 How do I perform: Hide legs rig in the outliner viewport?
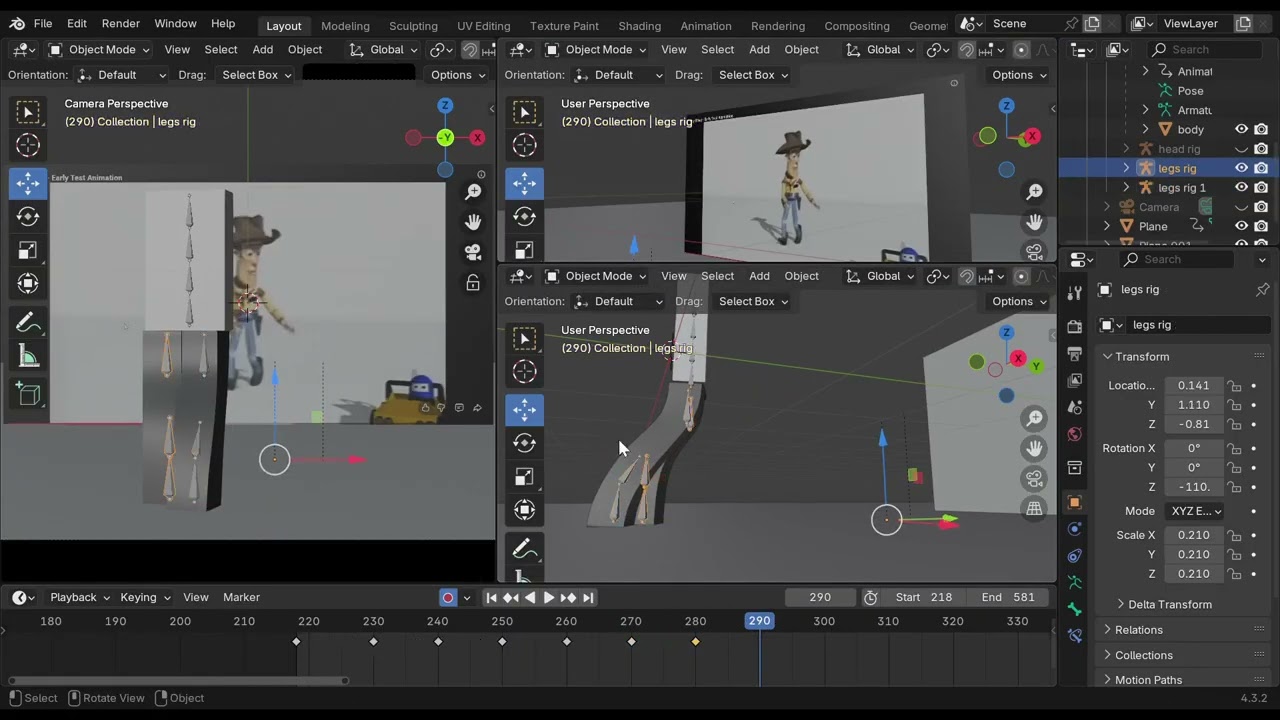pos(1241,168)
